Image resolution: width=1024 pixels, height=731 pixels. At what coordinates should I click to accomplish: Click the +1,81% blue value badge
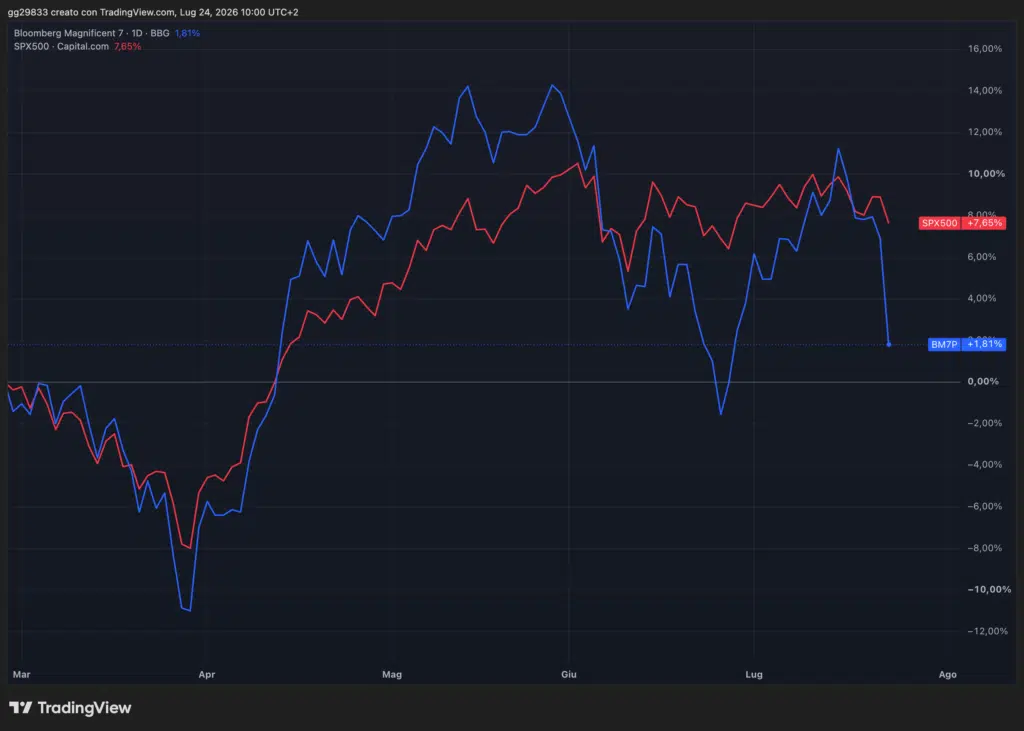tap(984, 344)
